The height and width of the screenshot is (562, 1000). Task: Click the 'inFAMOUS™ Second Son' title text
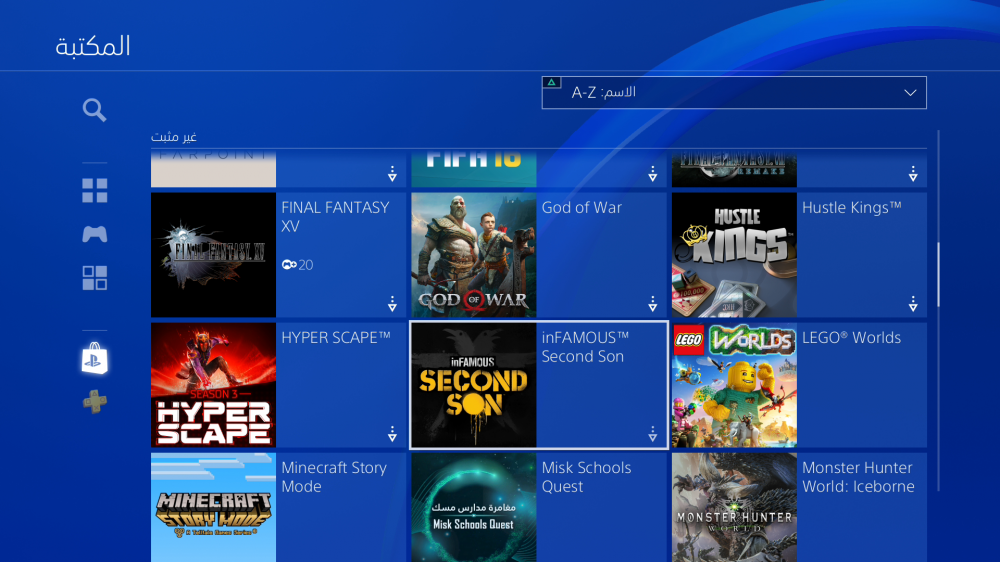pos(585,347)
